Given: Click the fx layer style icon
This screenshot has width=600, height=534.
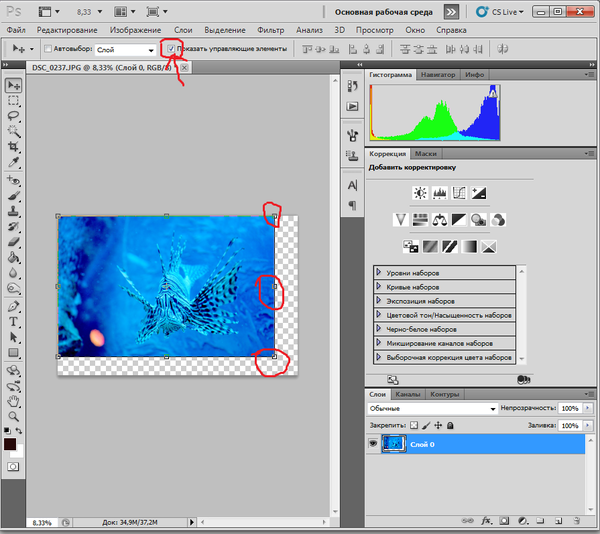Looking at the screenshot, I should pos(486,521).
